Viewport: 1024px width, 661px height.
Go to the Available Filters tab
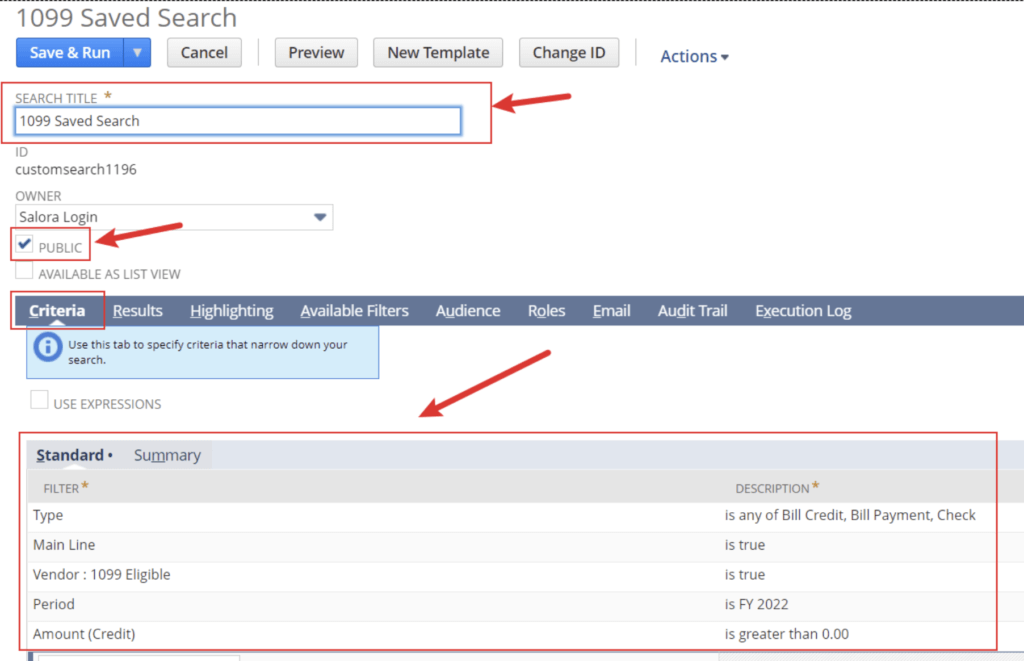354,311
